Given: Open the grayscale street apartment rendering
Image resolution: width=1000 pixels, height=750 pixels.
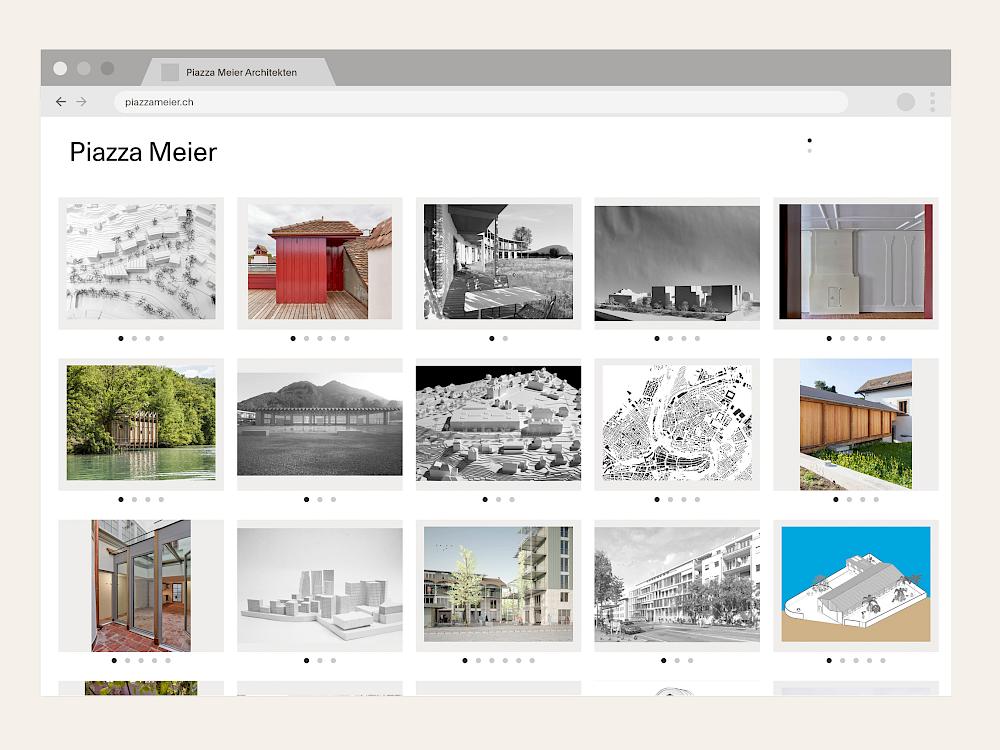Looking at the screenshot, I should tap(677, 585).
